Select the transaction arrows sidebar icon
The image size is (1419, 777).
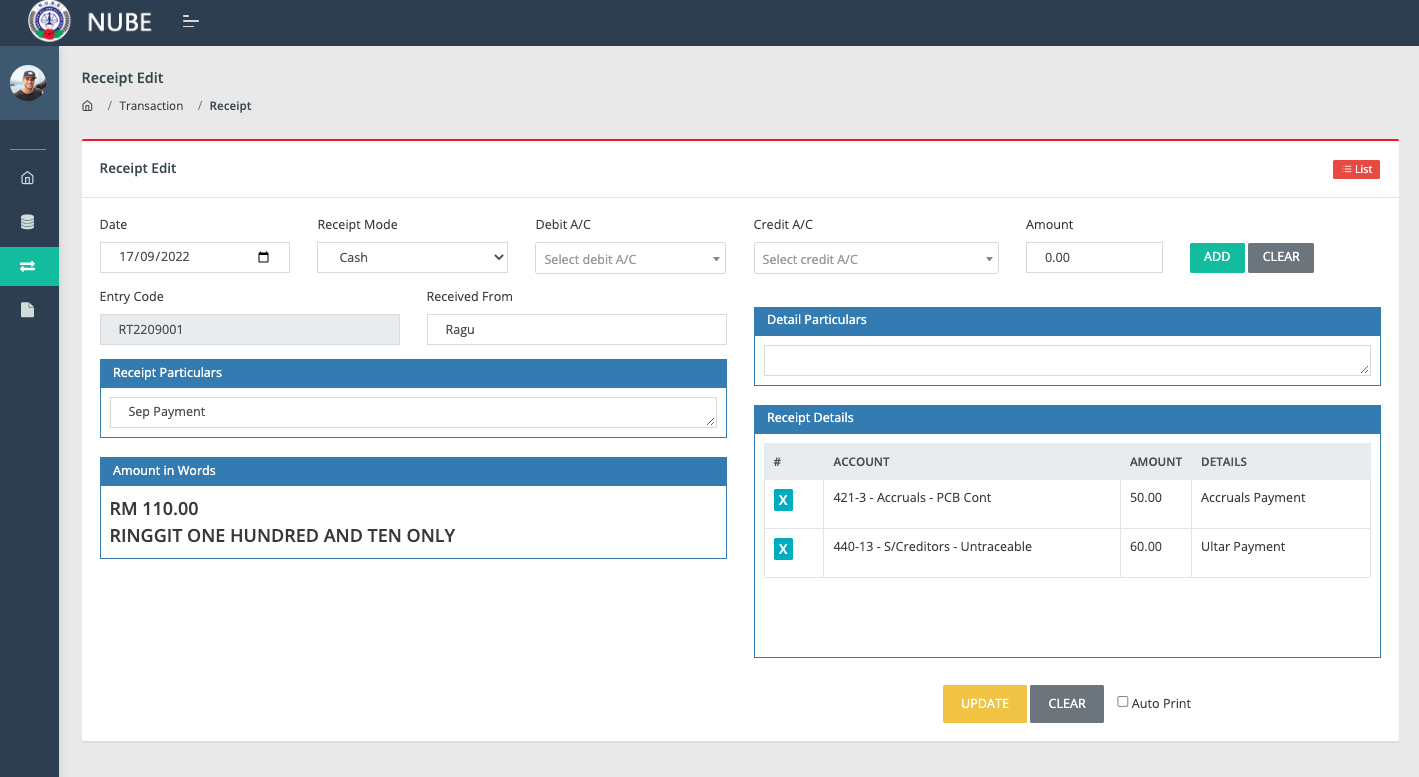(x=28, y=266)
